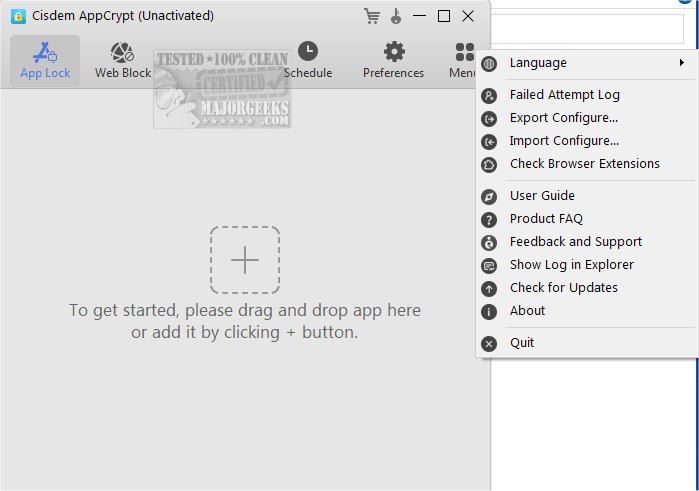Click the shopping cart purchase icon
This screenshot has height=491, width=699.
coord(372,16)
